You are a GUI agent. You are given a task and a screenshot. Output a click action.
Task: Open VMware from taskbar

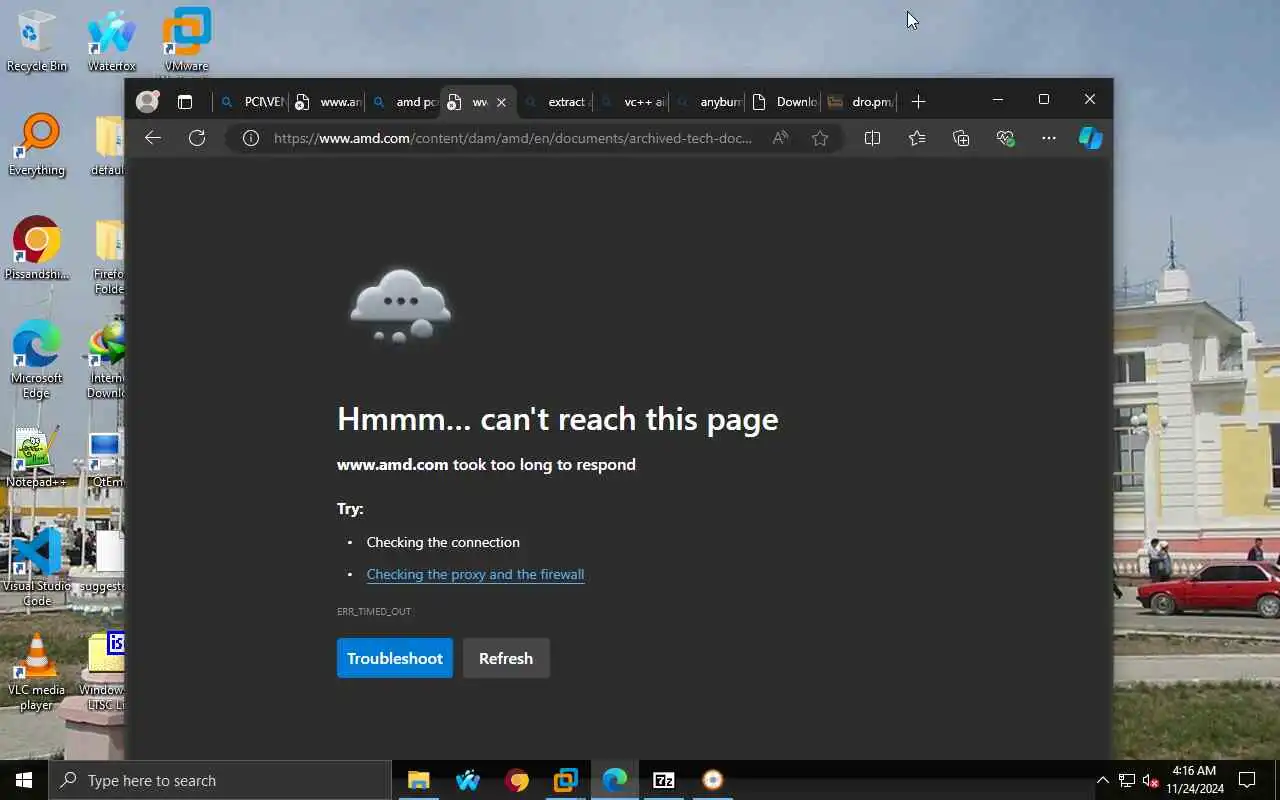[566, 780]
